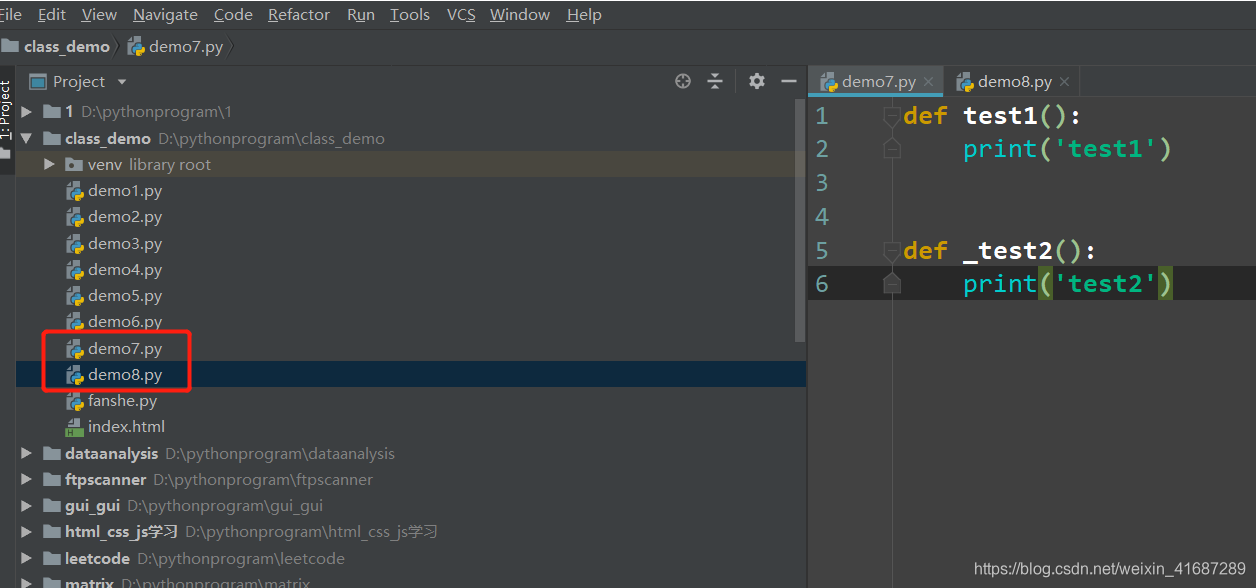Expand the html_css_js学习 folder
Image resolution: width=1256 pixels, height=588 pixels.
tap(27, 532)
